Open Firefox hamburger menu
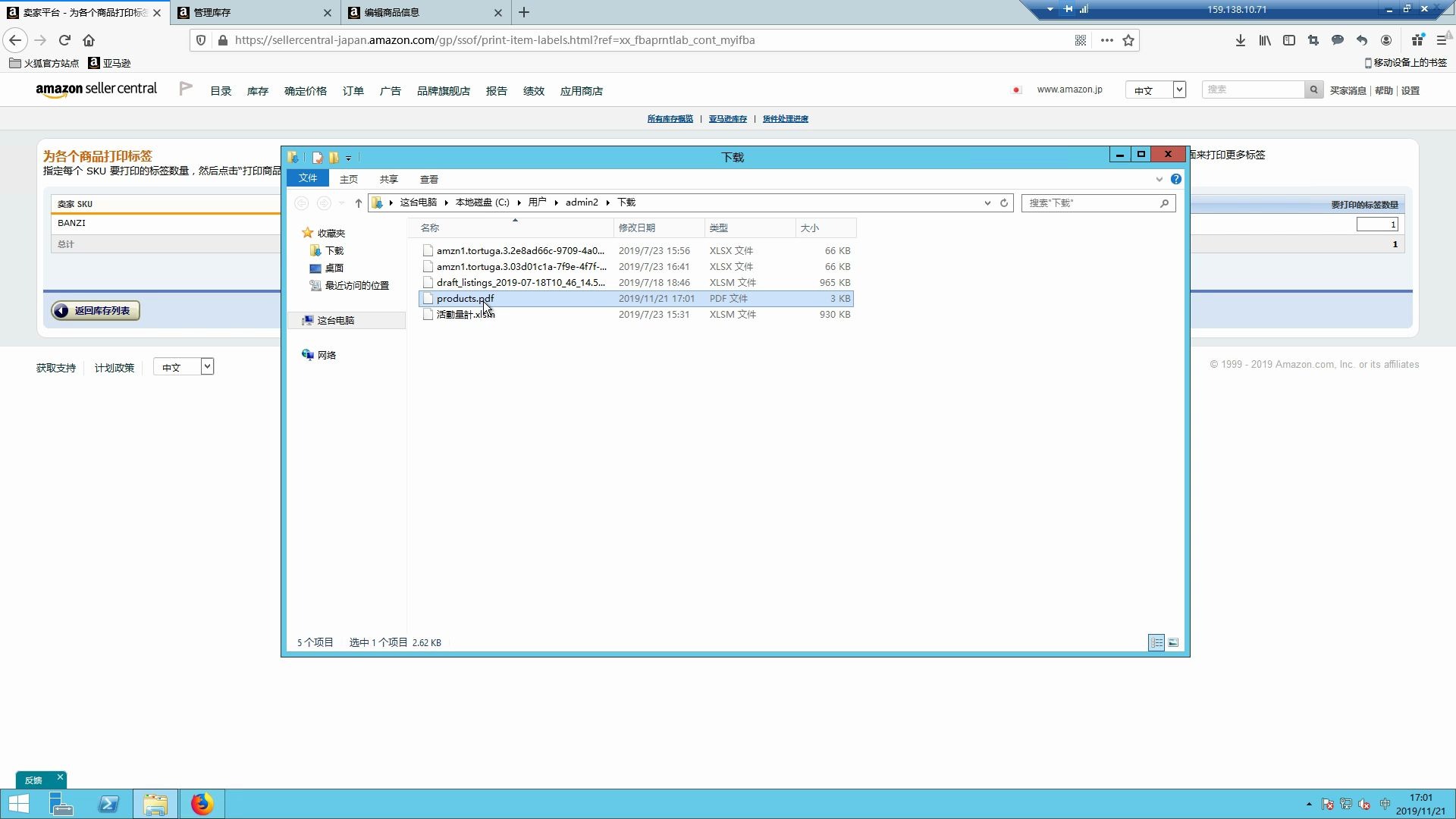The width and height of the screenshot is (1456, 819). 1442,40
